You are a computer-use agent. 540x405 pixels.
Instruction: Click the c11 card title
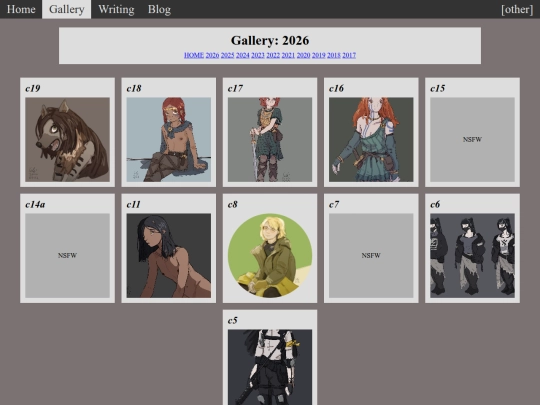[x=134, y=205]
